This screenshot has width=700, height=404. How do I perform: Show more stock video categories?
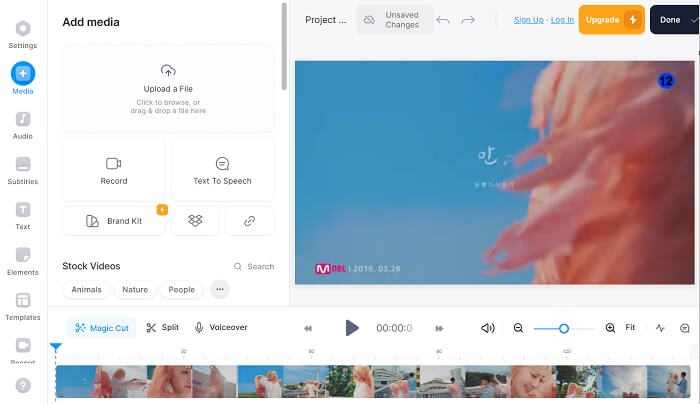[x=220, y=289]
